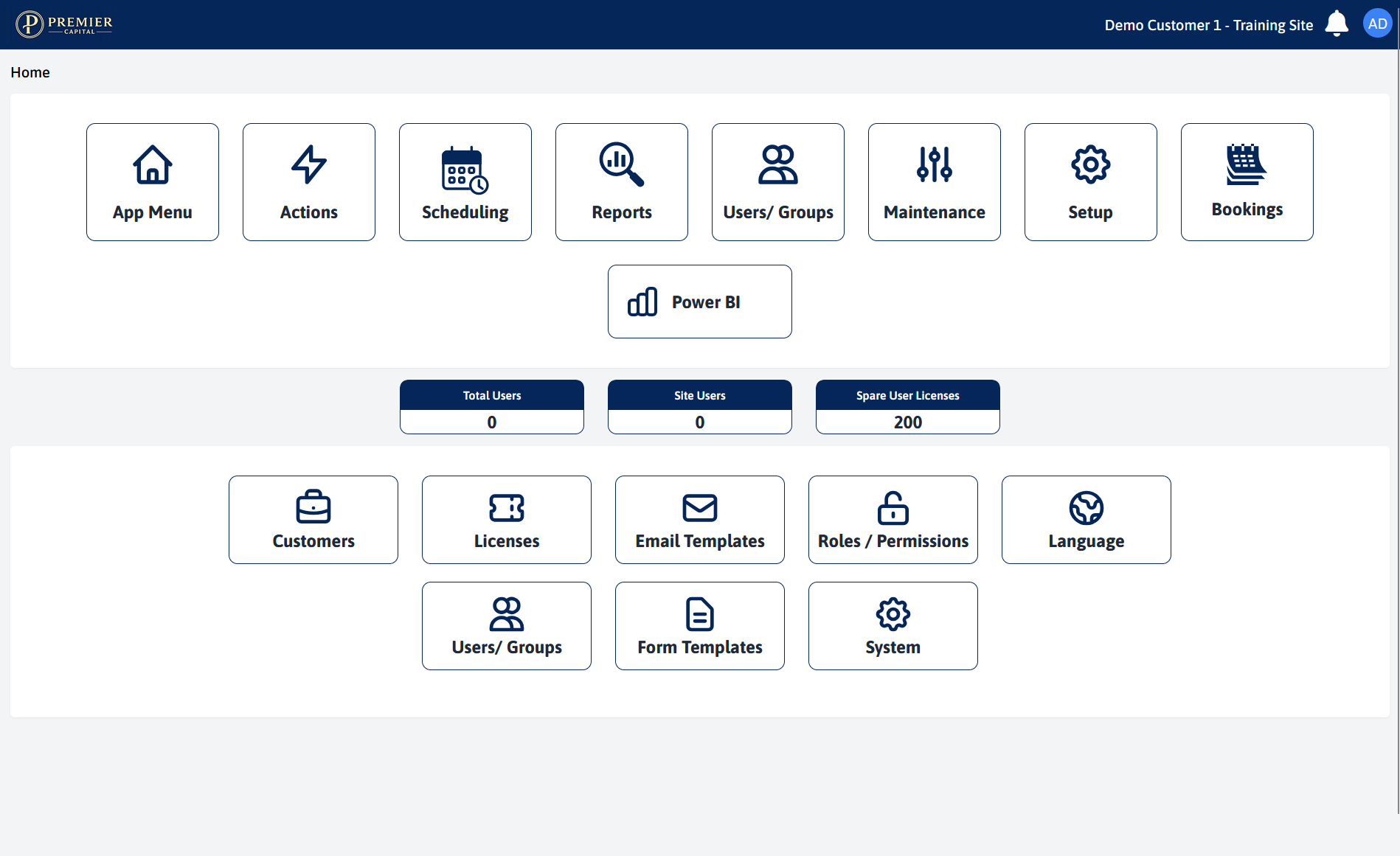The height and width of the screenshot is (856, 1400).
Task: Open the Licenses ticket tile
Action: [507, 520]
